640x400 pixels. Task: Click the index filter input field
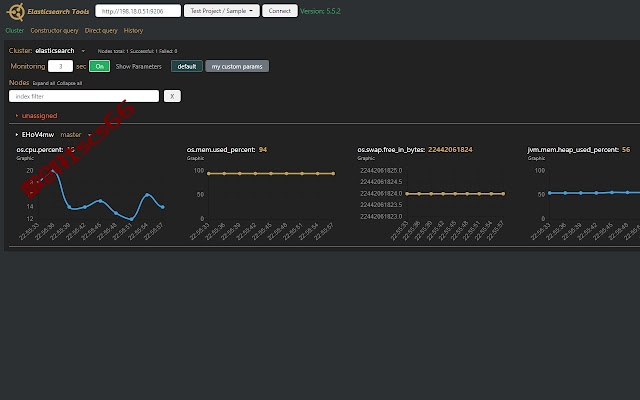point(84,96)
